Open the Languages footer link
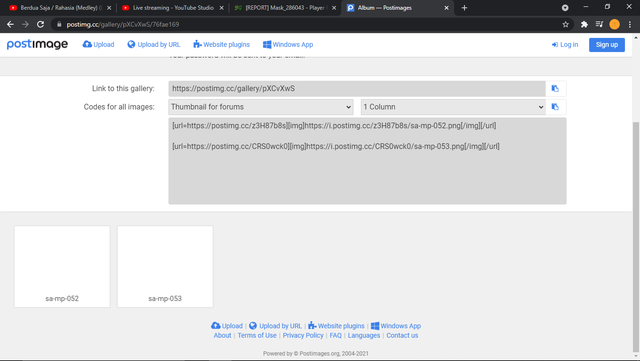640x361 pixels. (364, 335)
